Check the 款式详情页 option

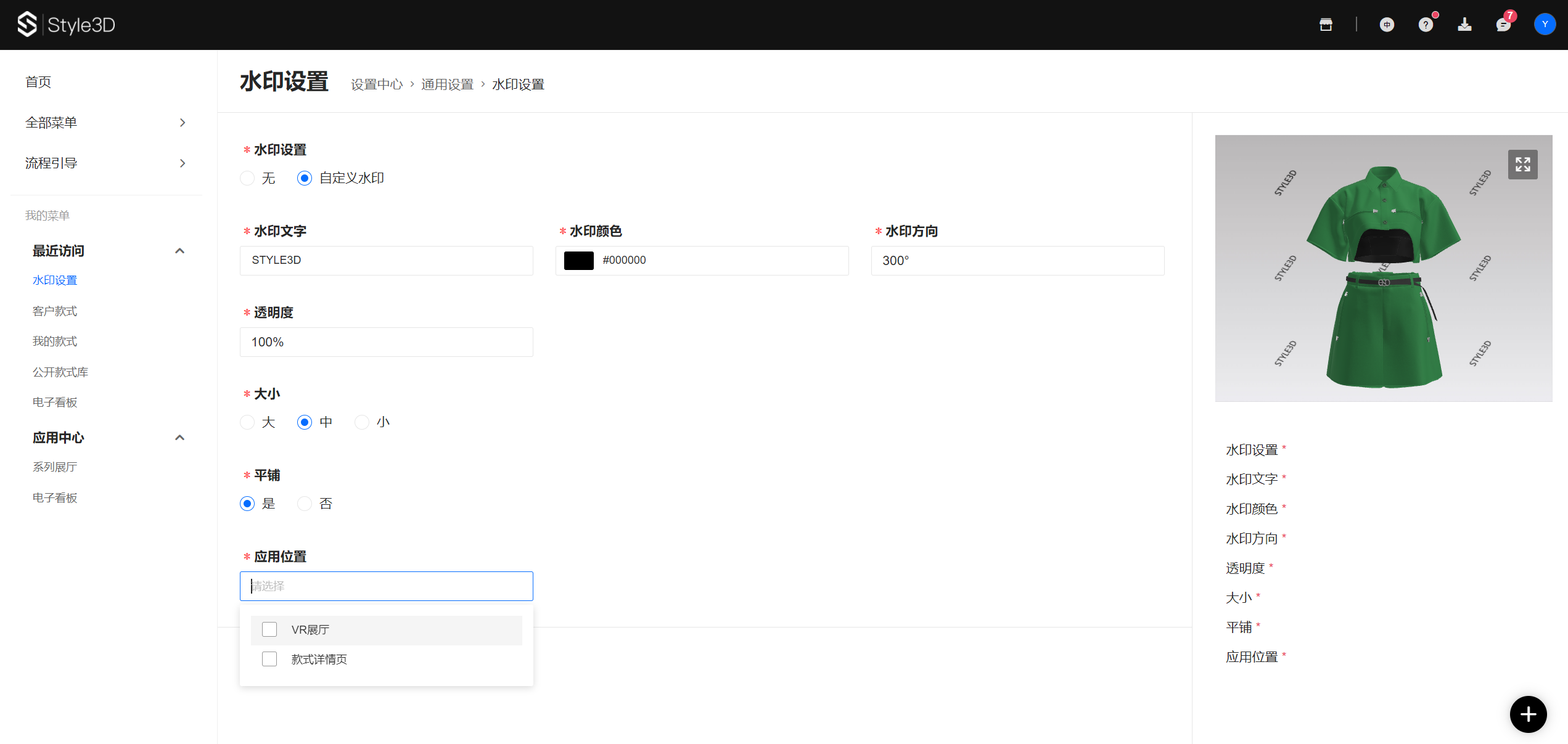click(269, 659)
